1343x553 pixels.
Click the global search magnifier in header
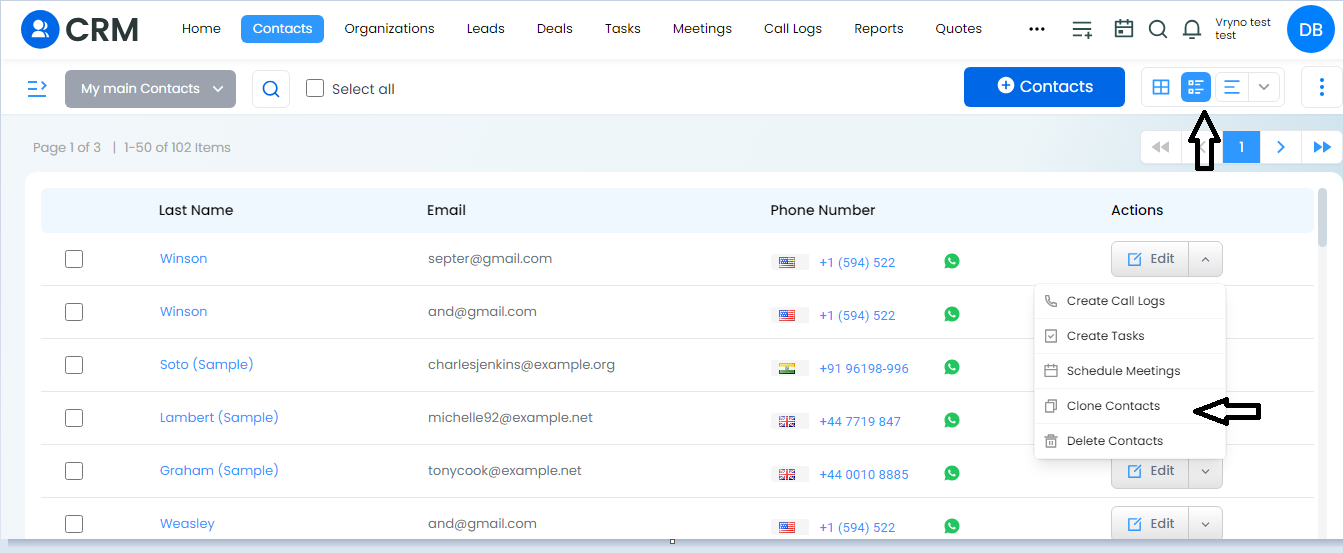tap(1158, 29)
